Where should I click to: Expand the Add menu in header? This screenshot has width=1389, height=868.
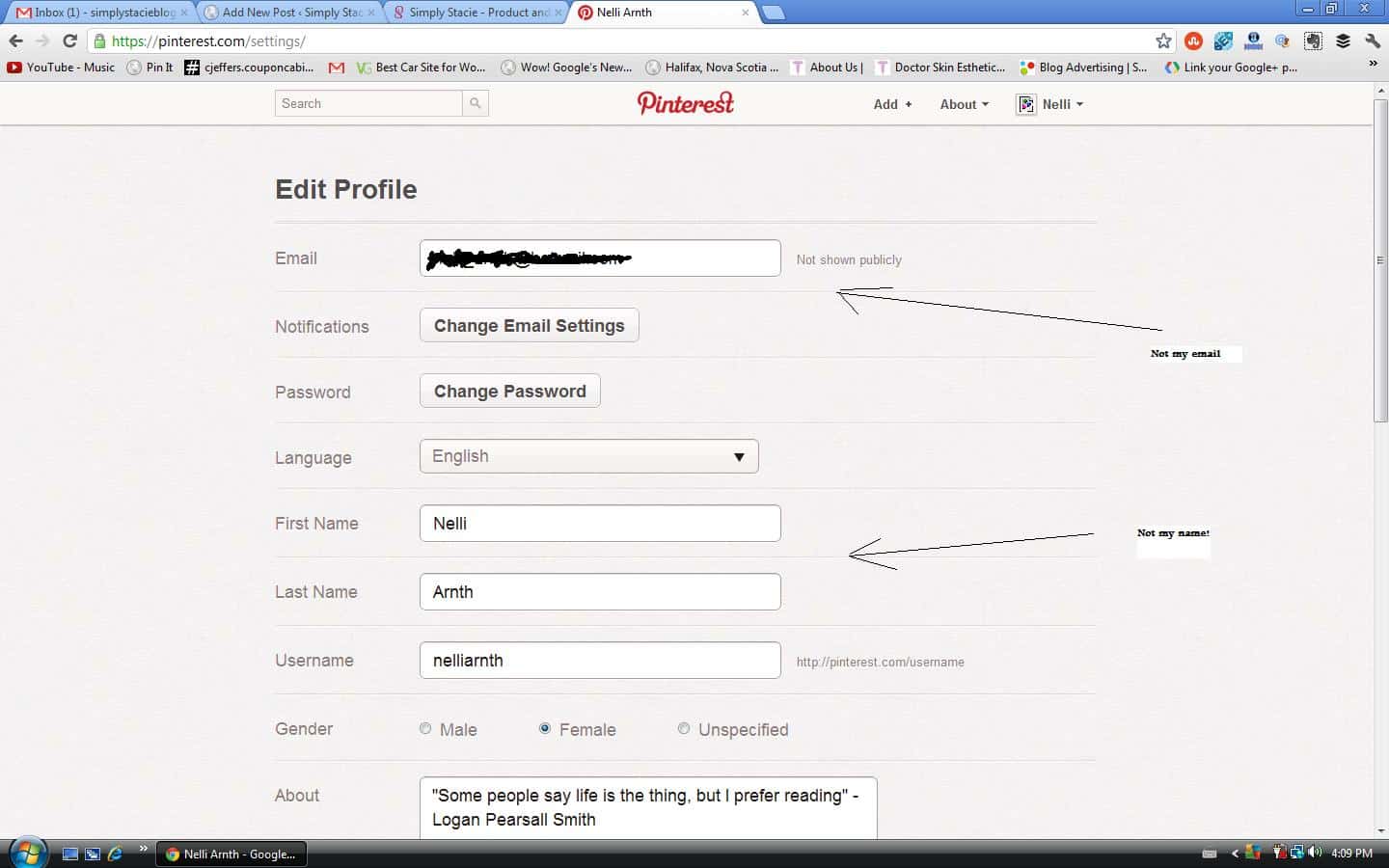892,104
